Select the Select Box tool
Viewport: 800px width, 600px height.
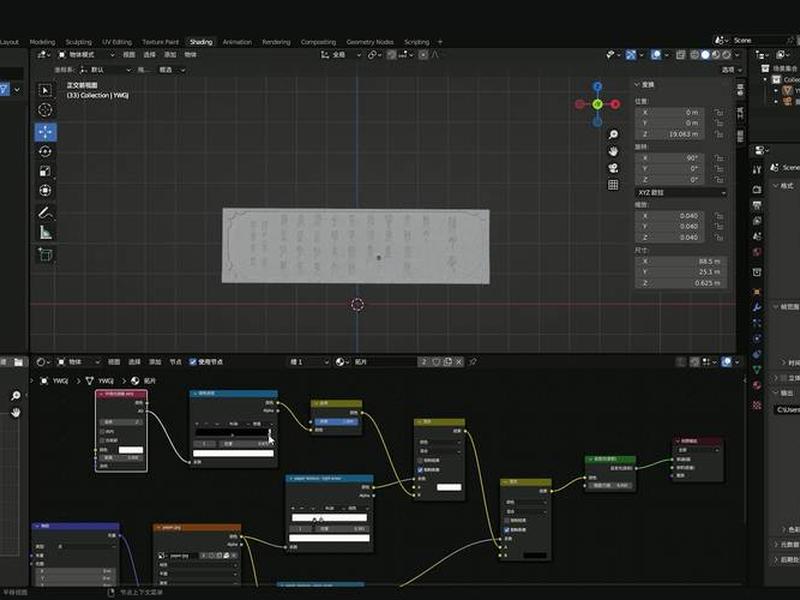point(45,90)
